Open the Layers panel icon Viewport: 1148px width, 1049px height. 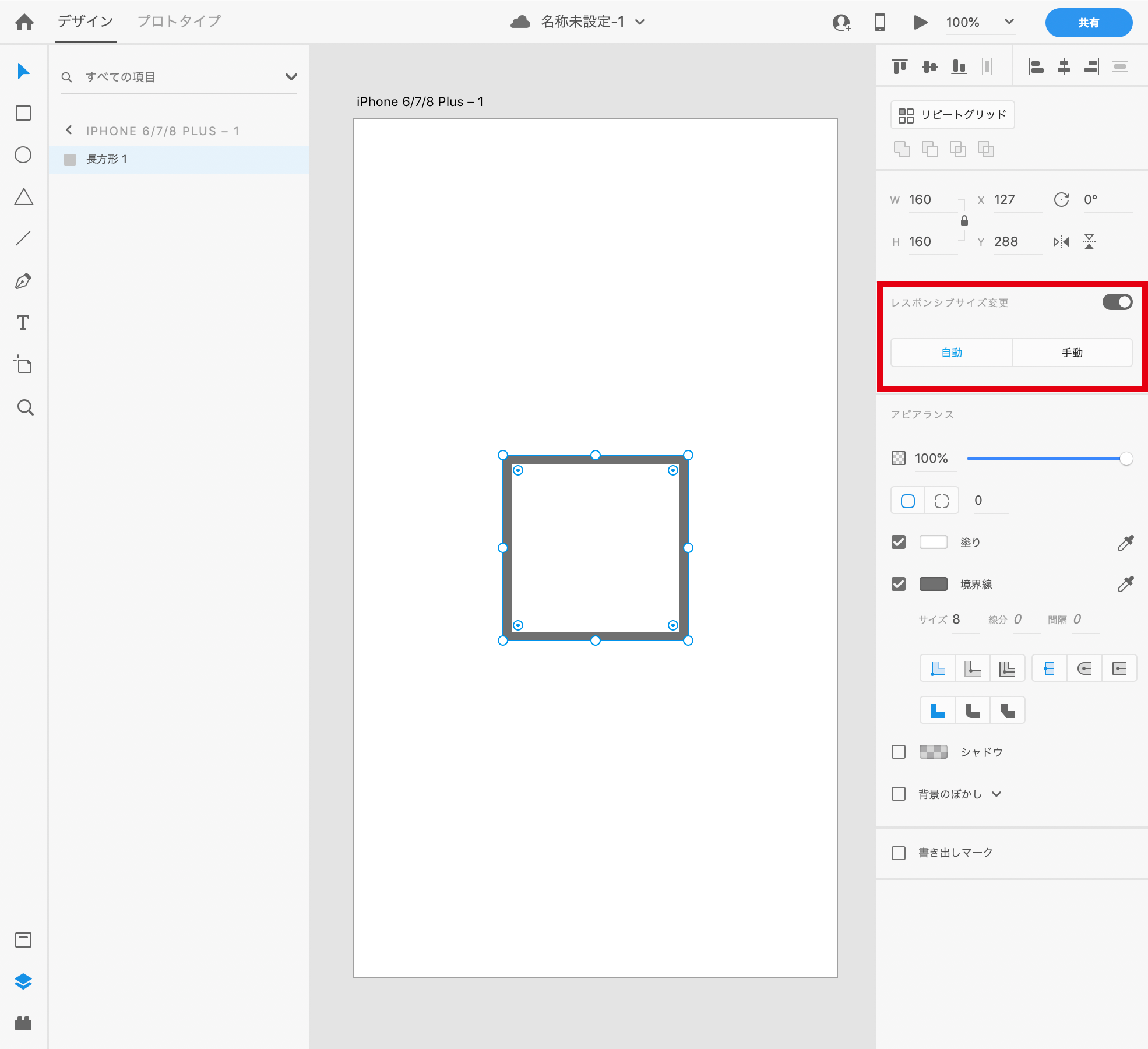(x=23, y=982)
